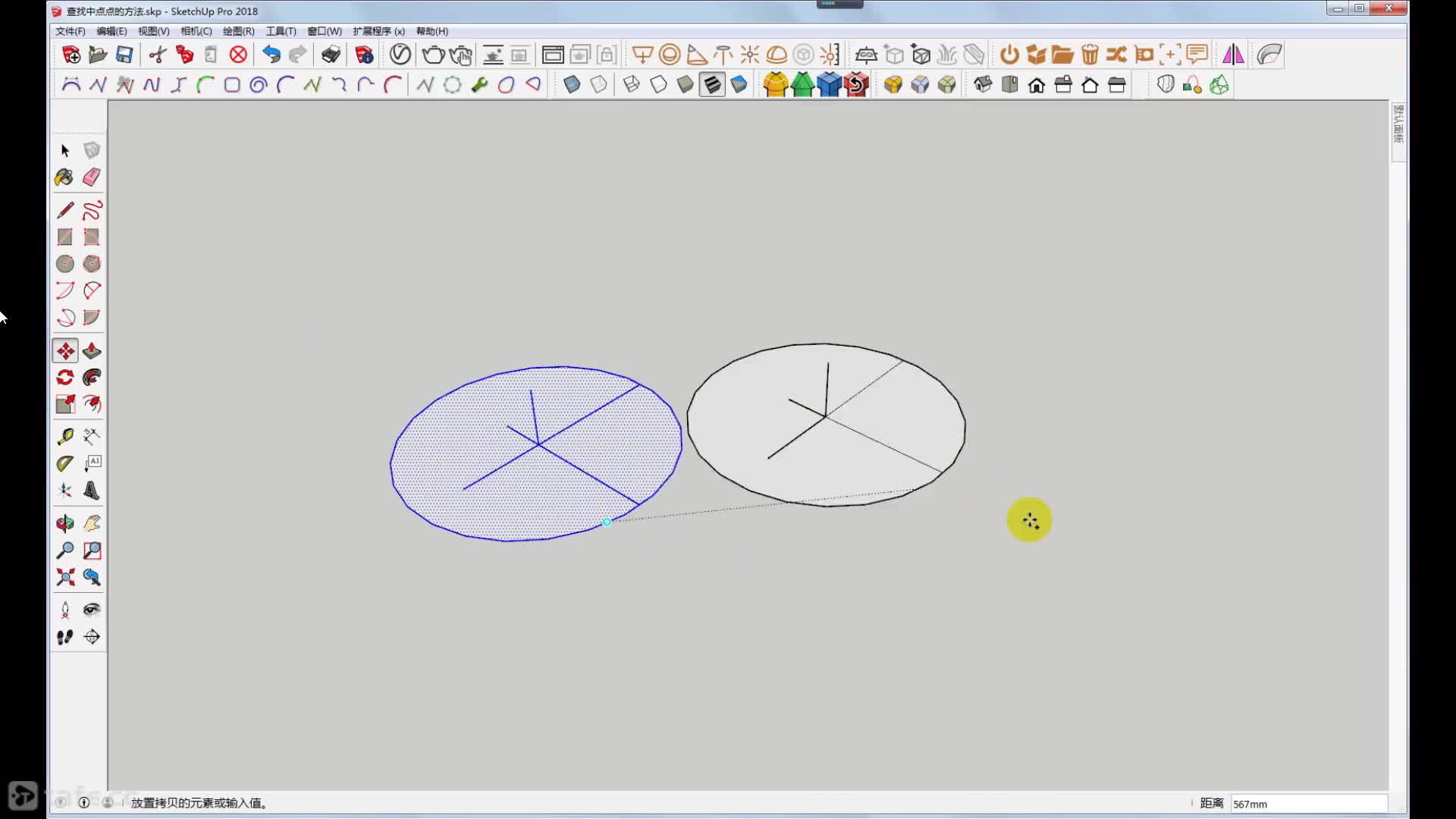Open the 绘图(R) menu
Screen dimensions: 1456x819
tap(239, 31)
